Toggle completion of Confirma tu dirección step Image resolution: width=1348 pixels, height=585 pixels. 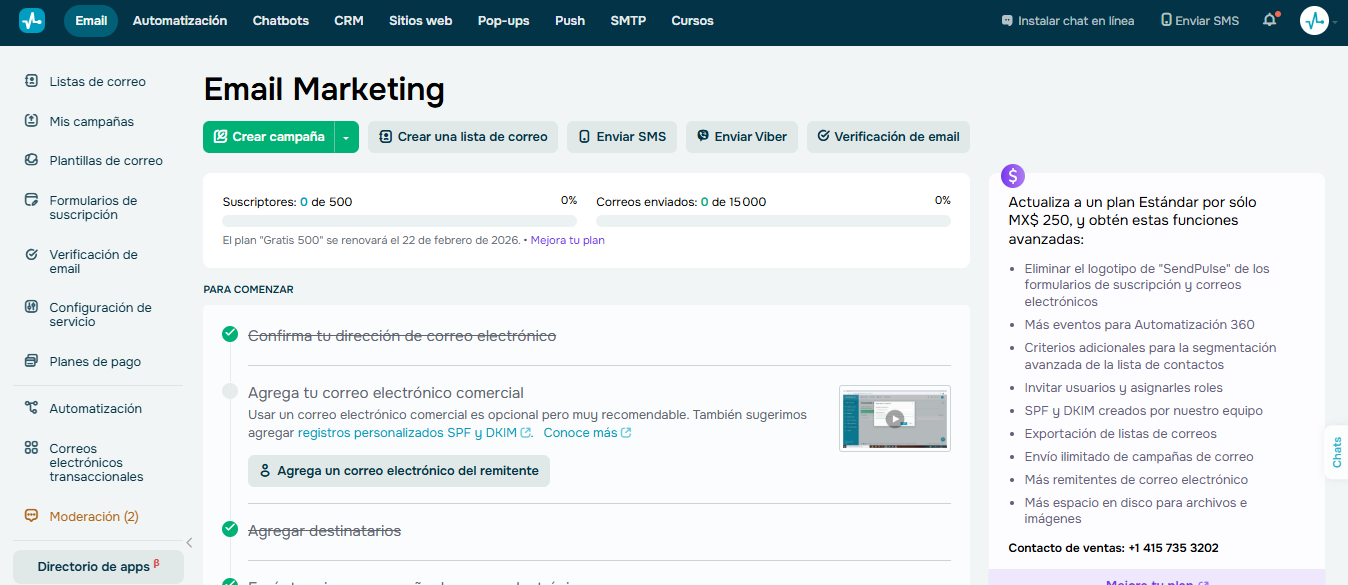pyautogui.click(x=229, y=334)
